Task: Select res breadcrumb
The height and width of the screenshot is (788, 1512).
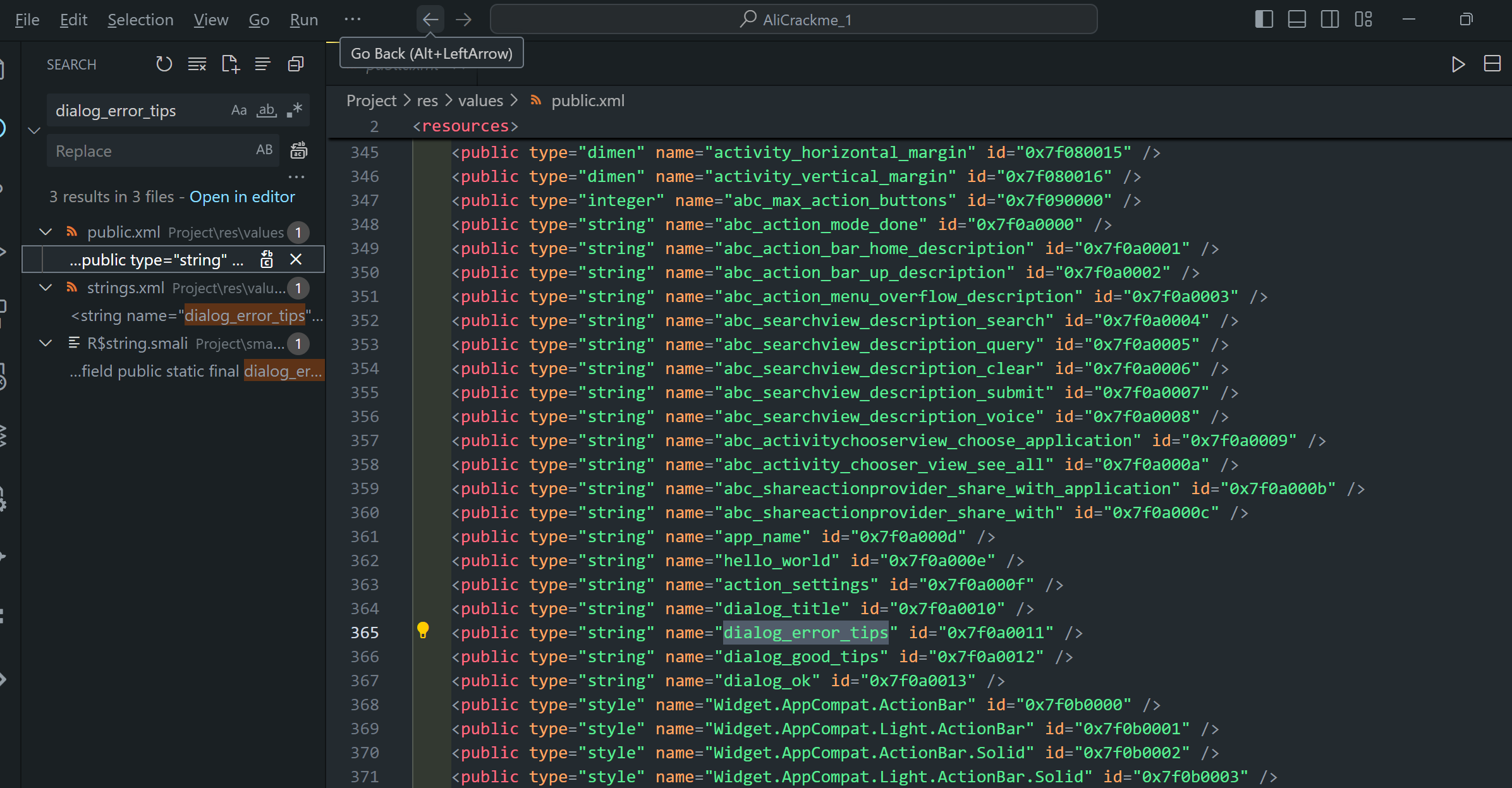Action: pyautogui.click(x=427, y=100)
